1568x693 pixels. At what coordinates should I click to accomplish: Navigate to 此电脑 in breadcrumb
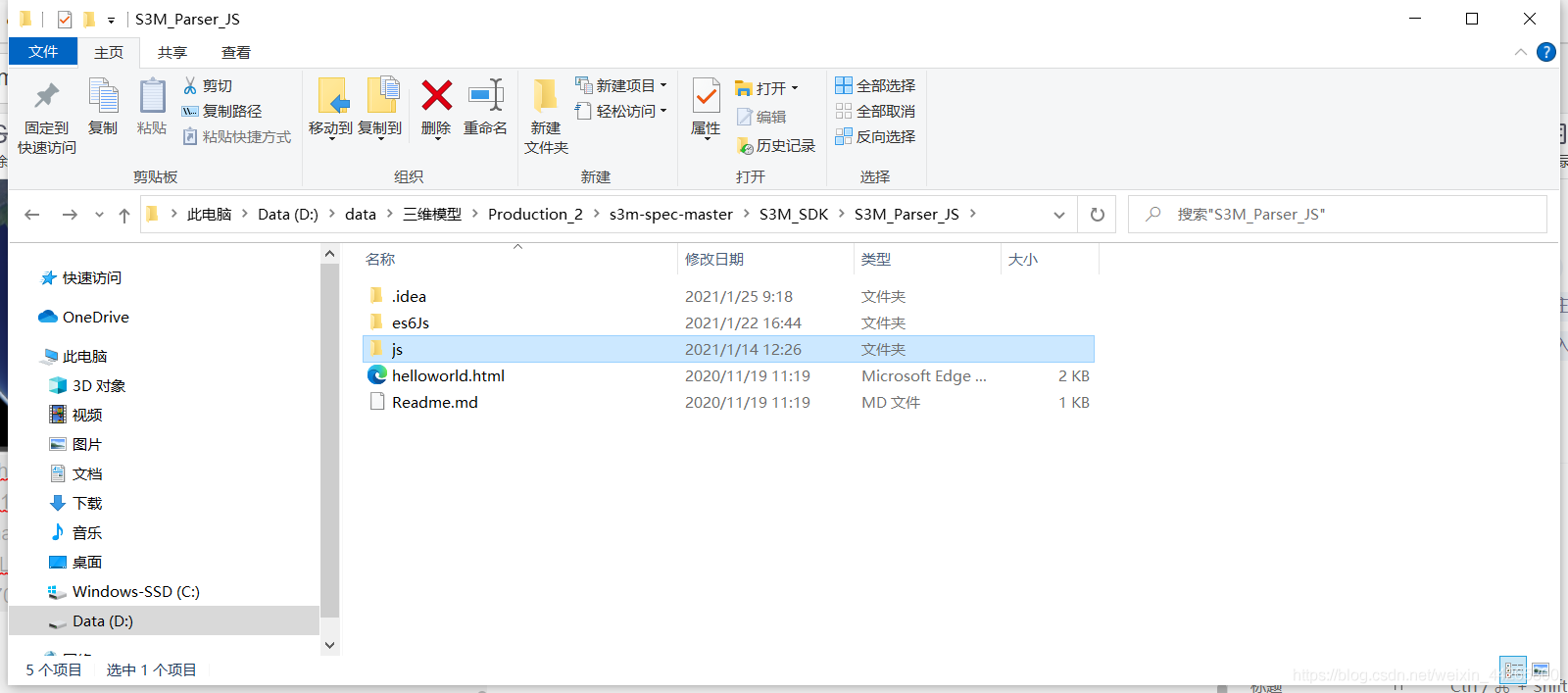(x=209, y=215)
